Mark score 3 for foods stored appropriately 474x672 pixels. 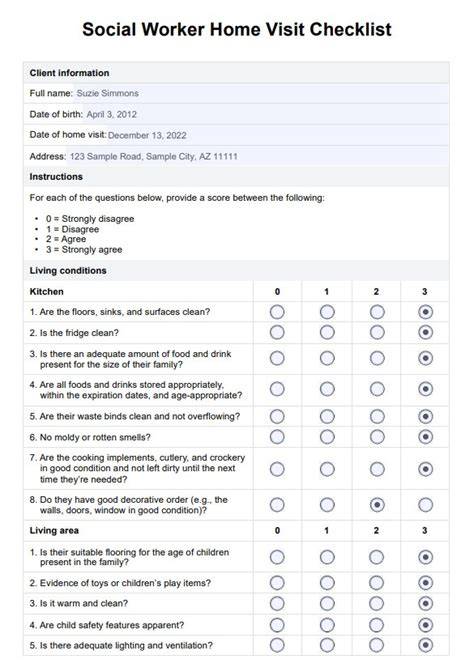[x=426, y=389]
